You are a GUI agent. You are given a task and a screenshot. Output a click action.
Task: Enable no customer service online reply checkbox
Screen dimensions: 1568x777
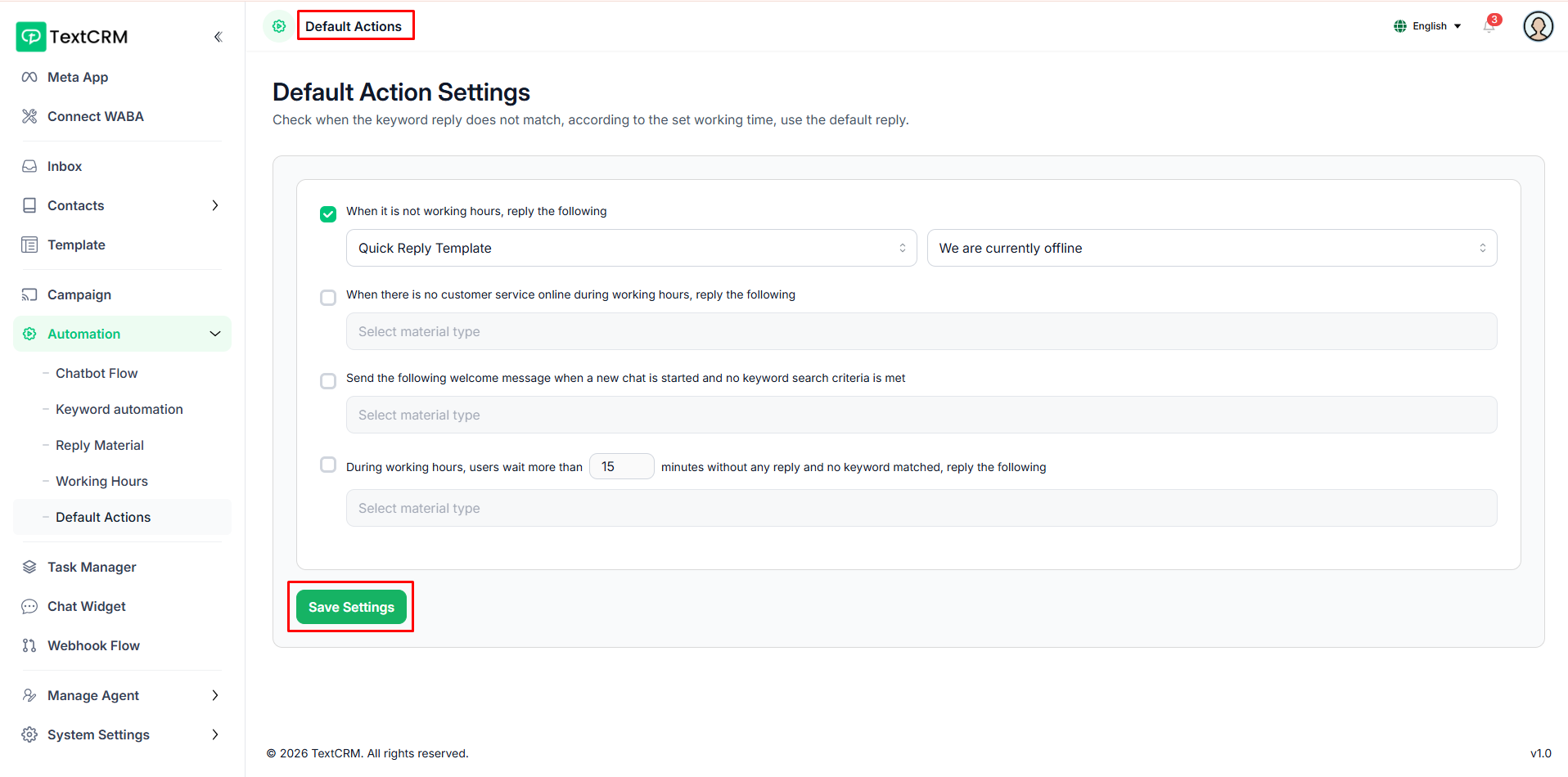pyautogui.click(x=328, y=298)
